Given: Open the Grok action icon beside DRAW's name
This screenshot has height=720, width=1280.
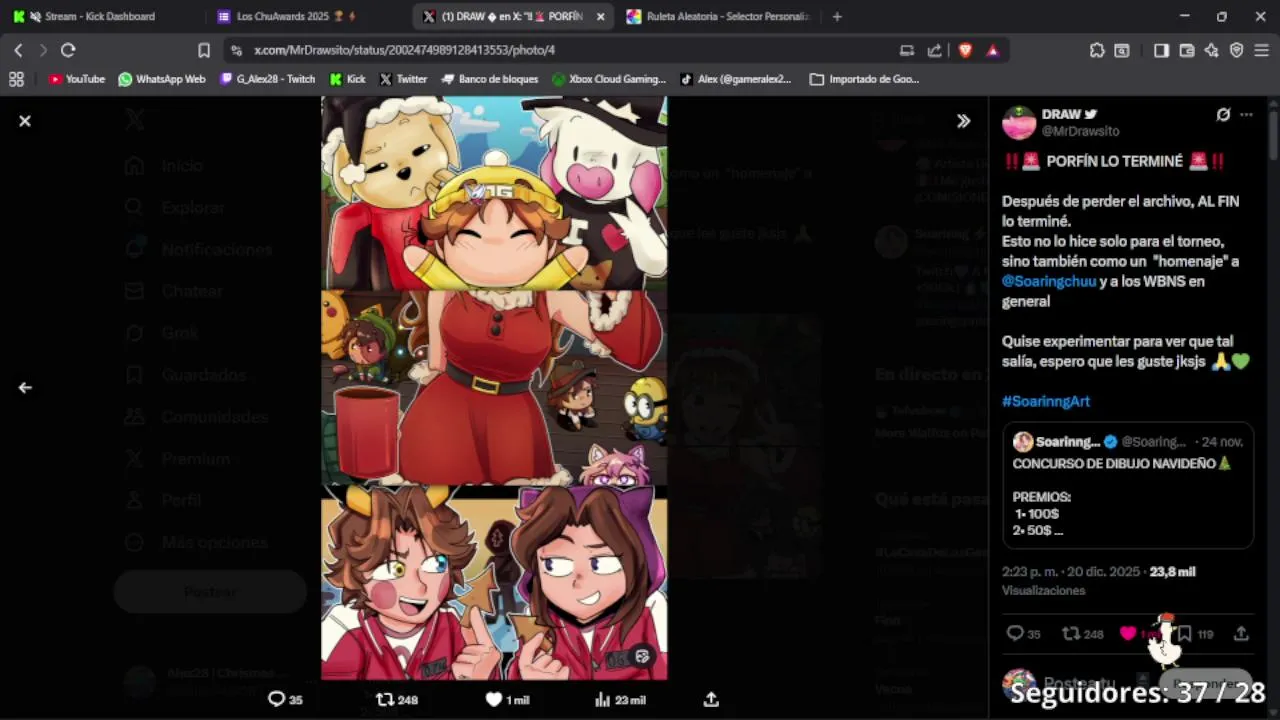Looking at the screenshot, I should pyautogui.click(x=1223, y=115).
